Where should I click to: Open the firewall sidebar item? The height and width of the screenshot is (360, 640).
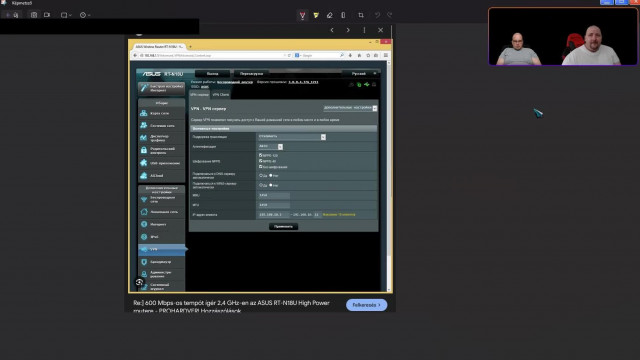pyautogui.click(x=162, y=262)
